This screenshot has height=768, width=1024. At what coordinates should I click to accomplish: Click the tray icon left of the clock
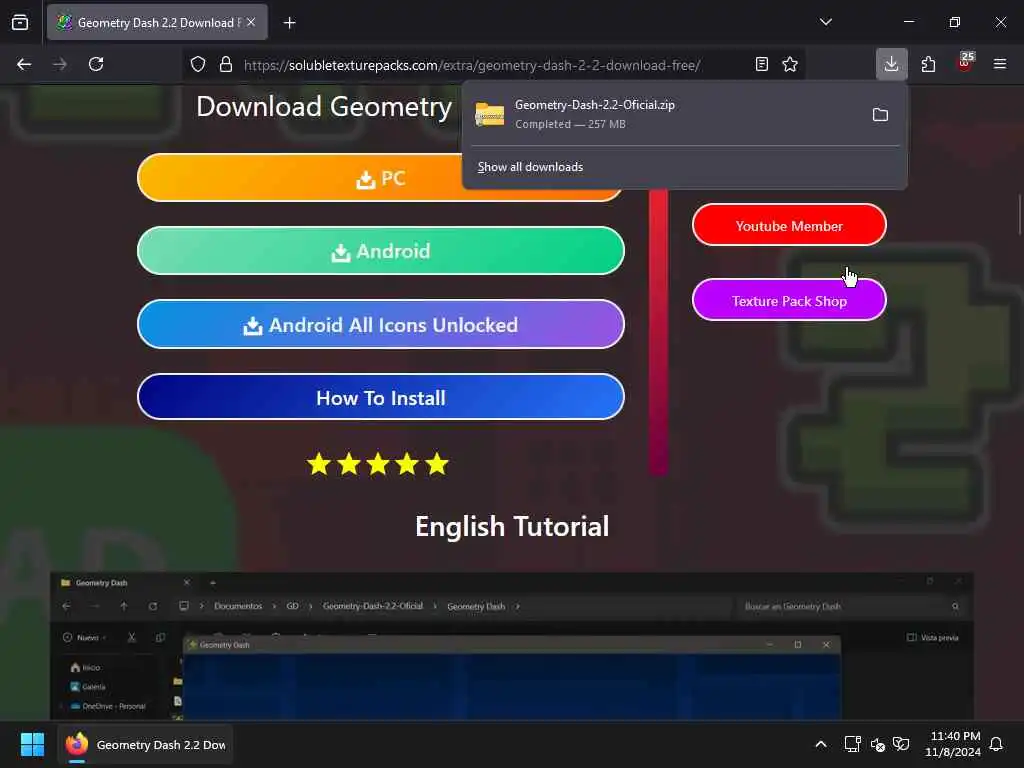pyautogui.click(x=901, y=744)
